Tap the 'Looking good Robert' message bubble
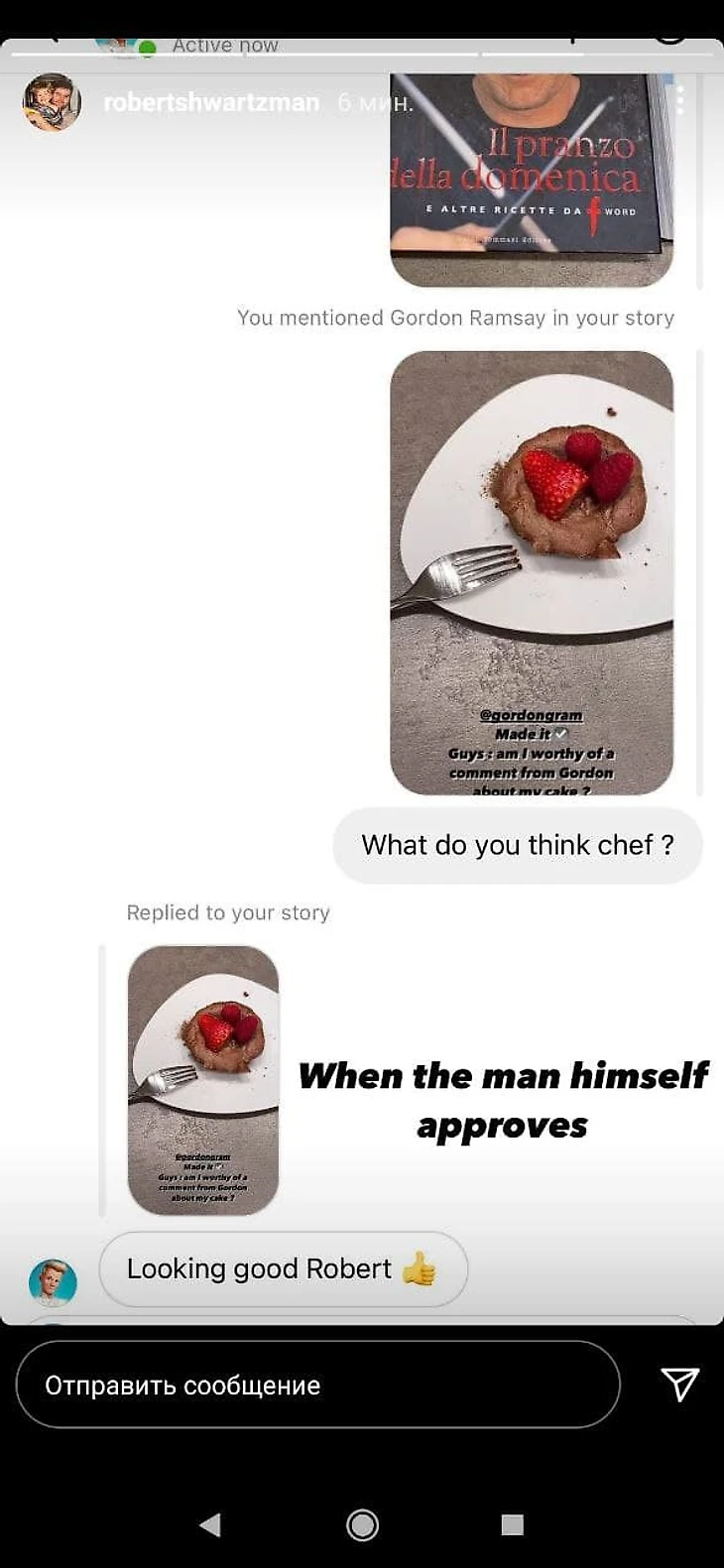 click(284, 1269)
